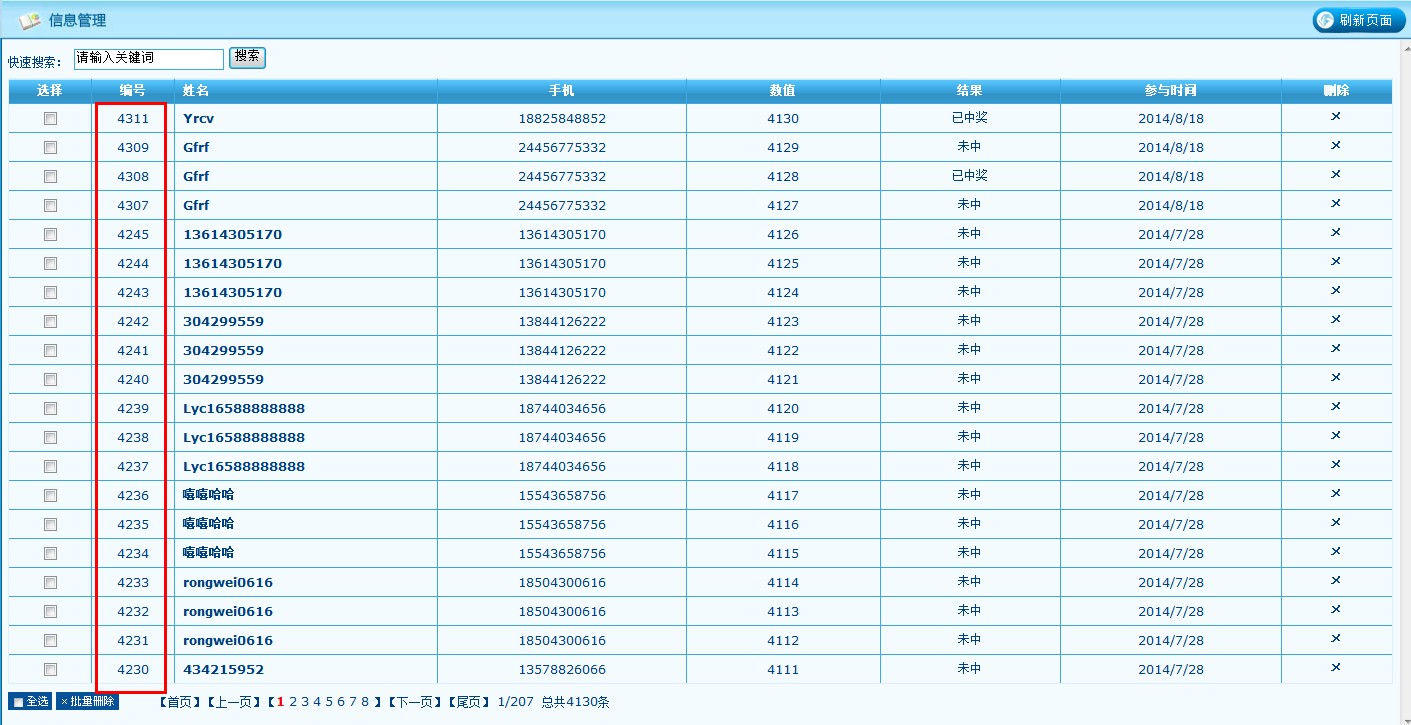1411x725 pixels.
Task: Open the name link Yrcv
Action: point(198,118)
